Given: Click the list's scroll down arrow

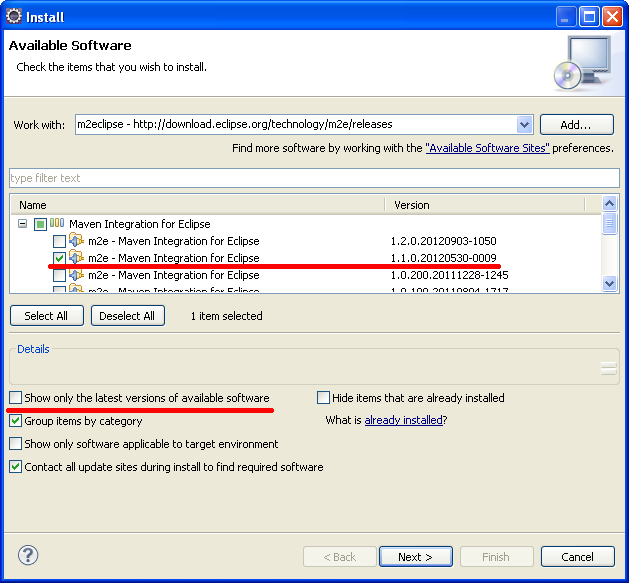Looking at the screenshot, I should 610,284.
